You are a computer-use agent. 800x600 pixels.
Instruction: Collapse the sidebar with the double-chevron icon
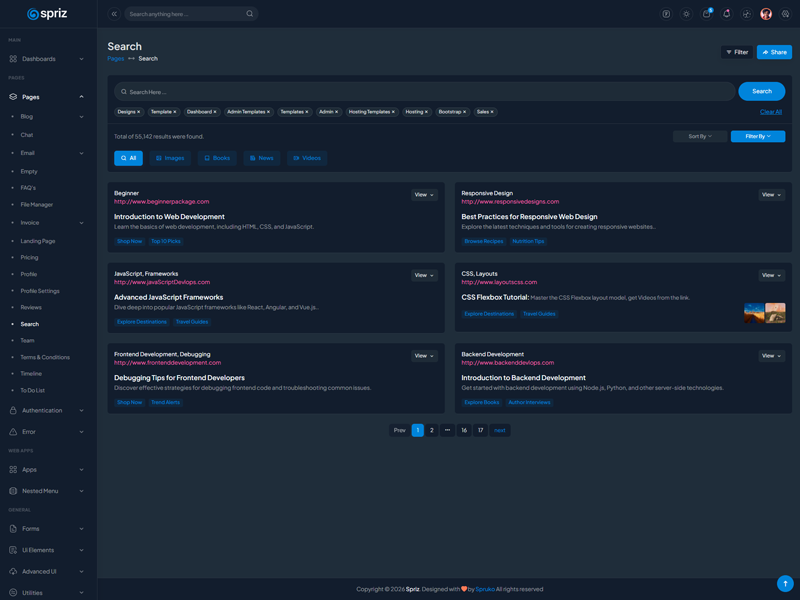(x=114, y=14)
